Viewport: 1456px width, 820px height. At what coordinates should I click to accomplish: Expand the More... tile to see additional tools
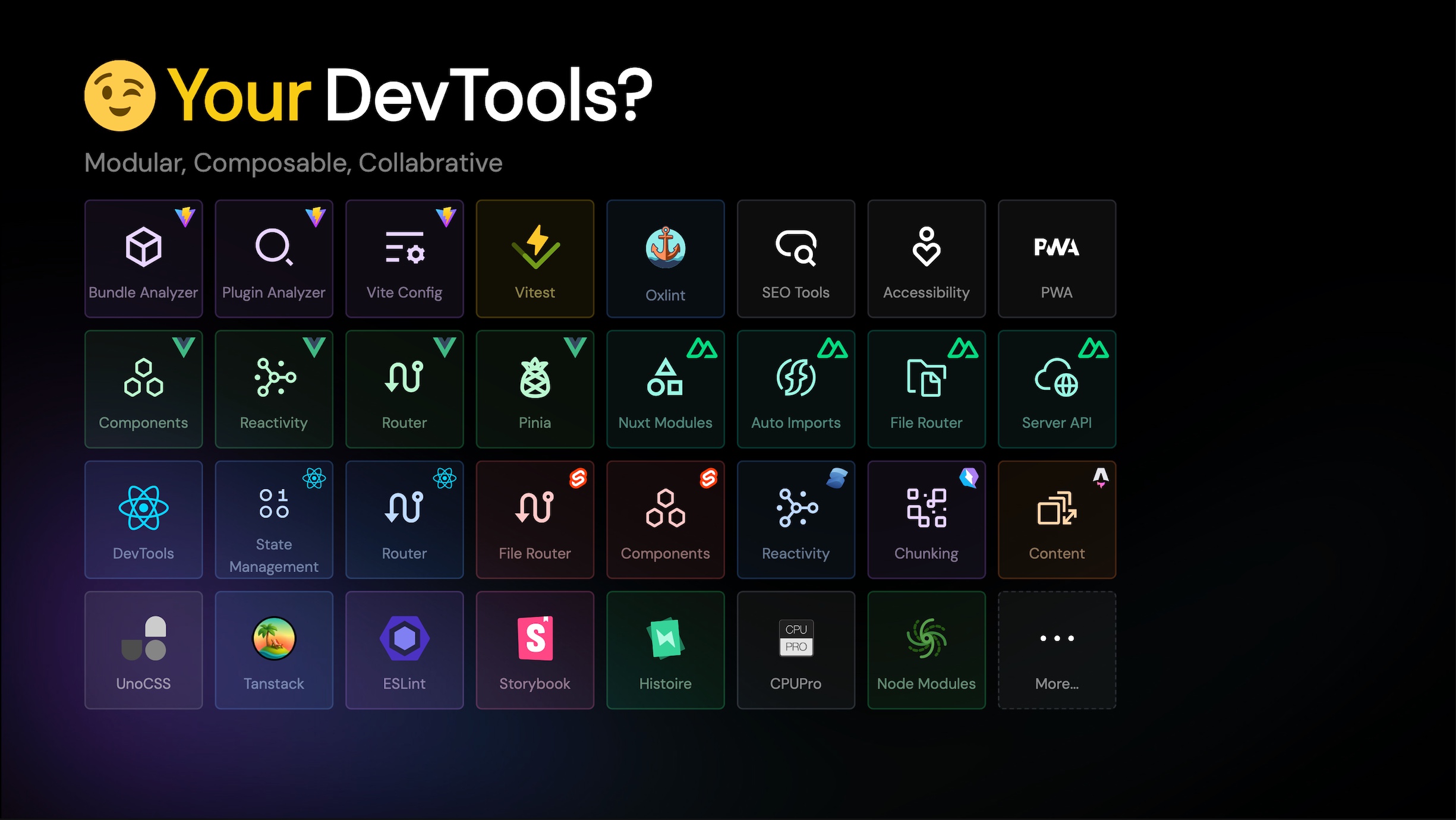[x=1057, y=650]
